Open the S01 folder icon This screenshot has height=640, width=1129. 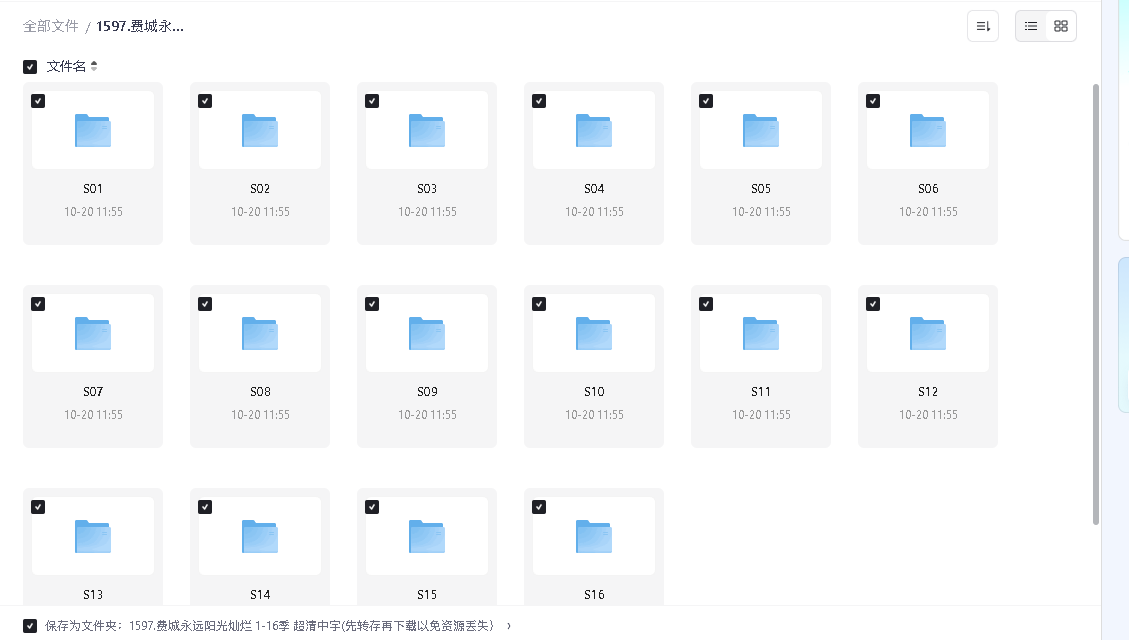pyautogui.click(x=93, y=131)
